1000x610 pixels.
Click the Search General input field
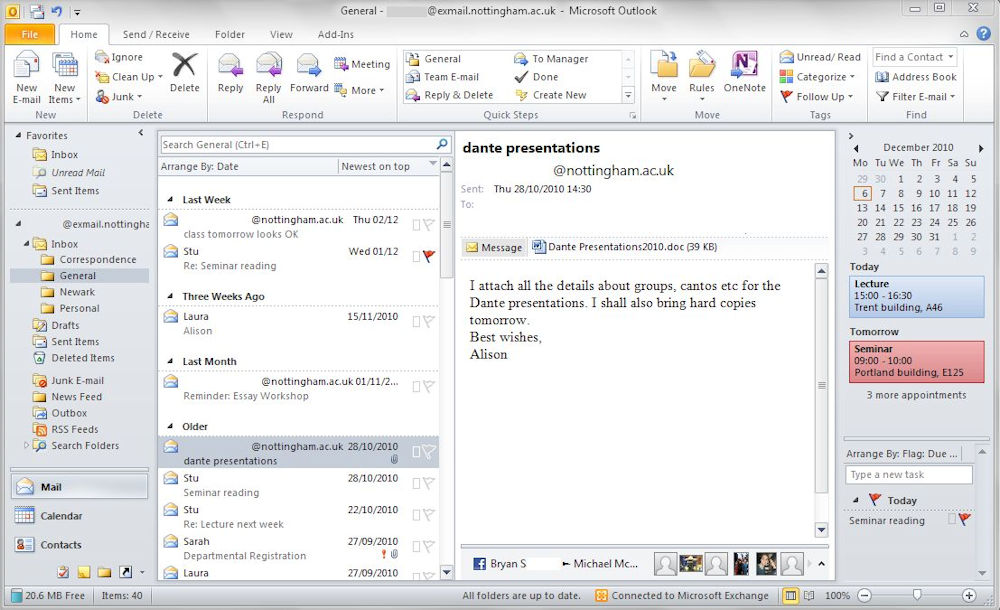point(296,145)
